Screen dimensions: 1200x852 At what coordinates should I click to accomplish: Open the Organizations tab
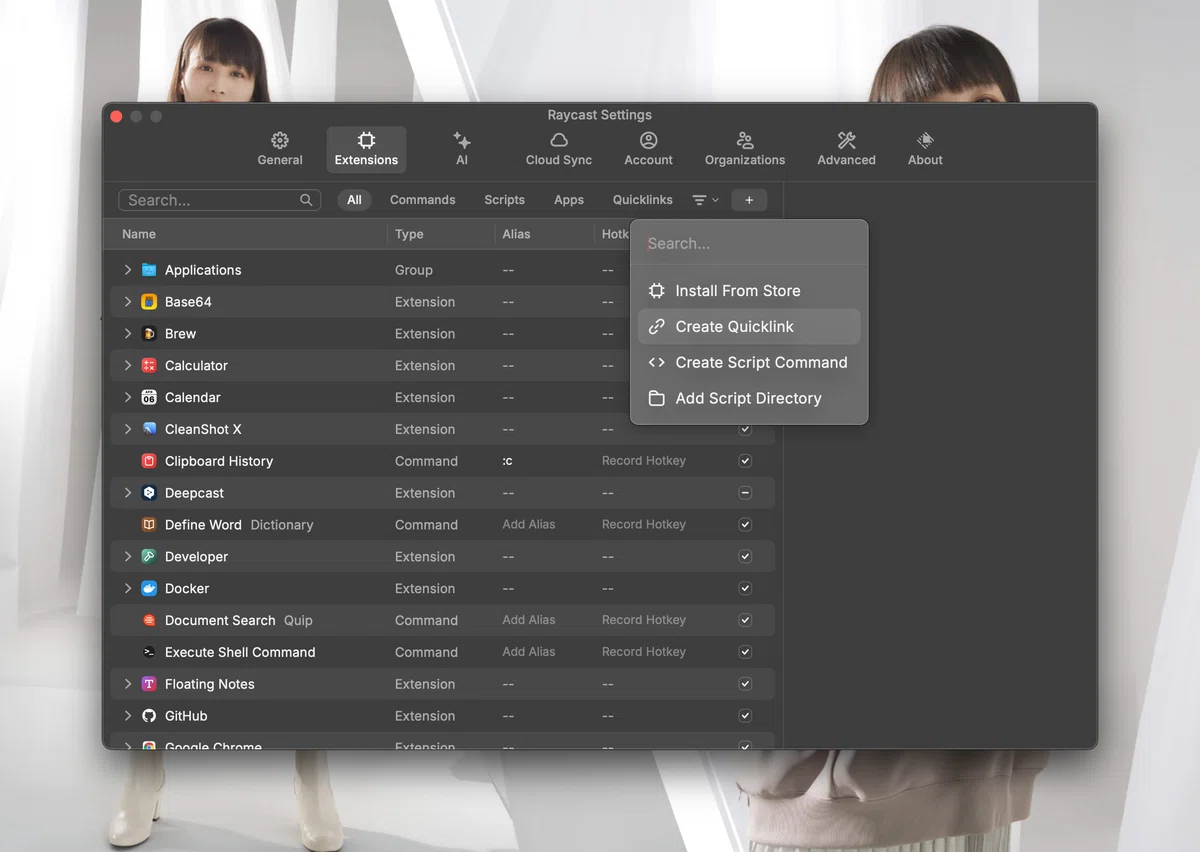pyautogui.click(x=745, y=149)
